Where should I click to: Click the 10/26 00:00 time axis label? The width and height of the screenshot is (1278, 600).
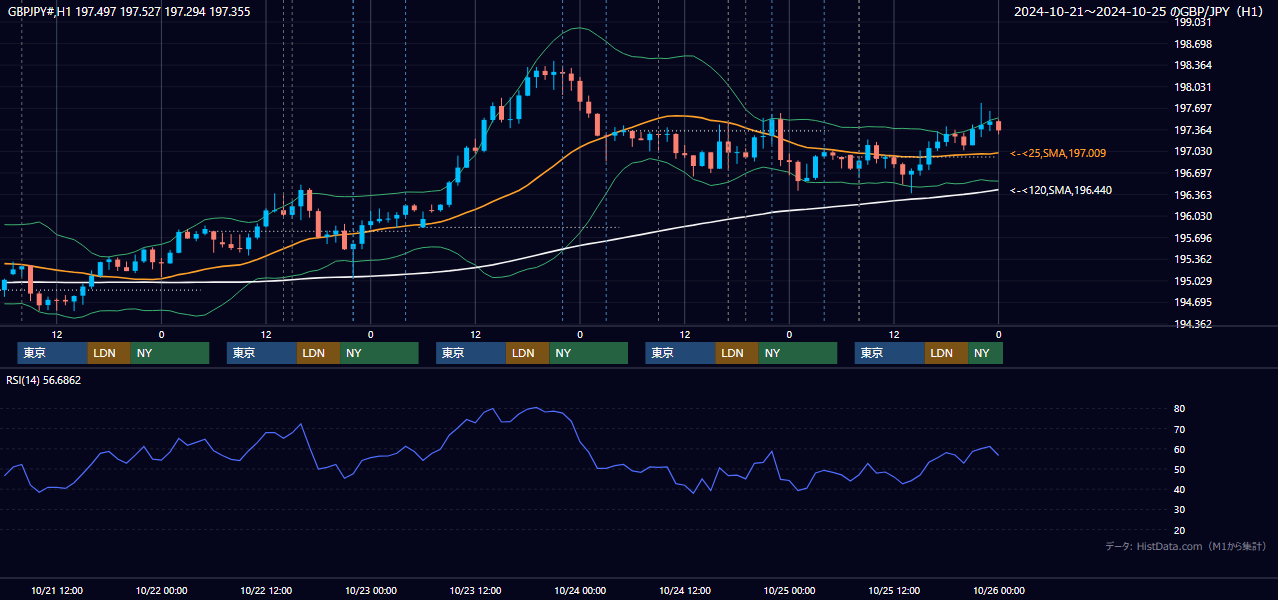tap(998, 591)
